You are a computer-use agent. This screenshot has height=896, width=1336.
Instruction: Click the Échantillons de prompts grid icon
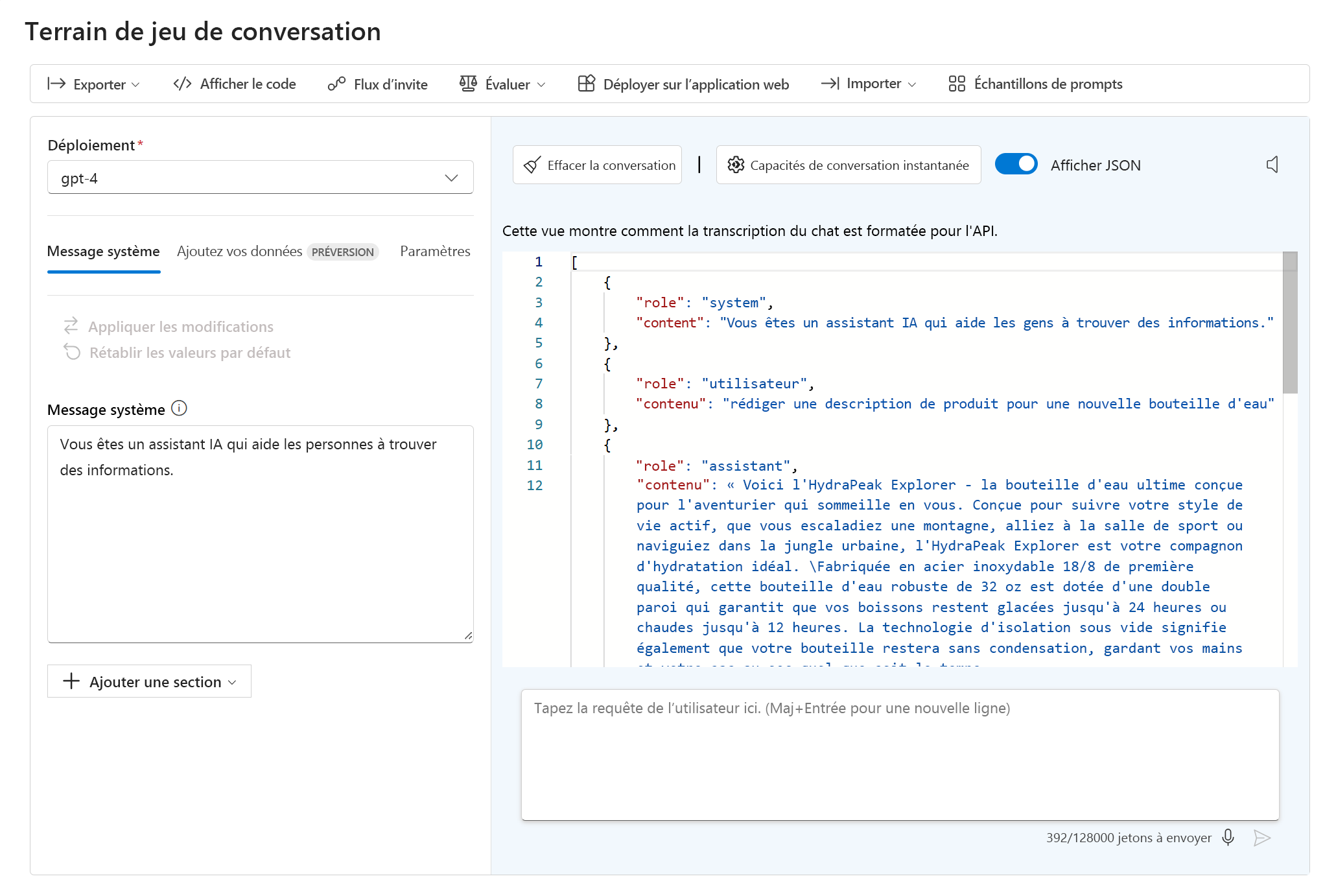click(x=957, y=84)
